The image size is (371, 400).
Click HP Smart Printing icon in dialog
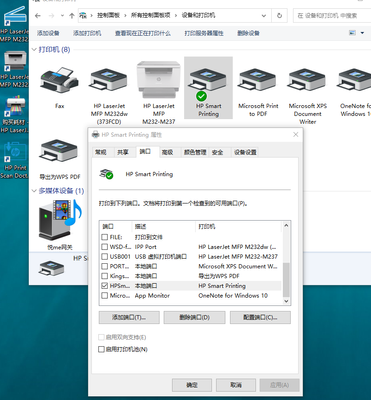tap(107, 174)
